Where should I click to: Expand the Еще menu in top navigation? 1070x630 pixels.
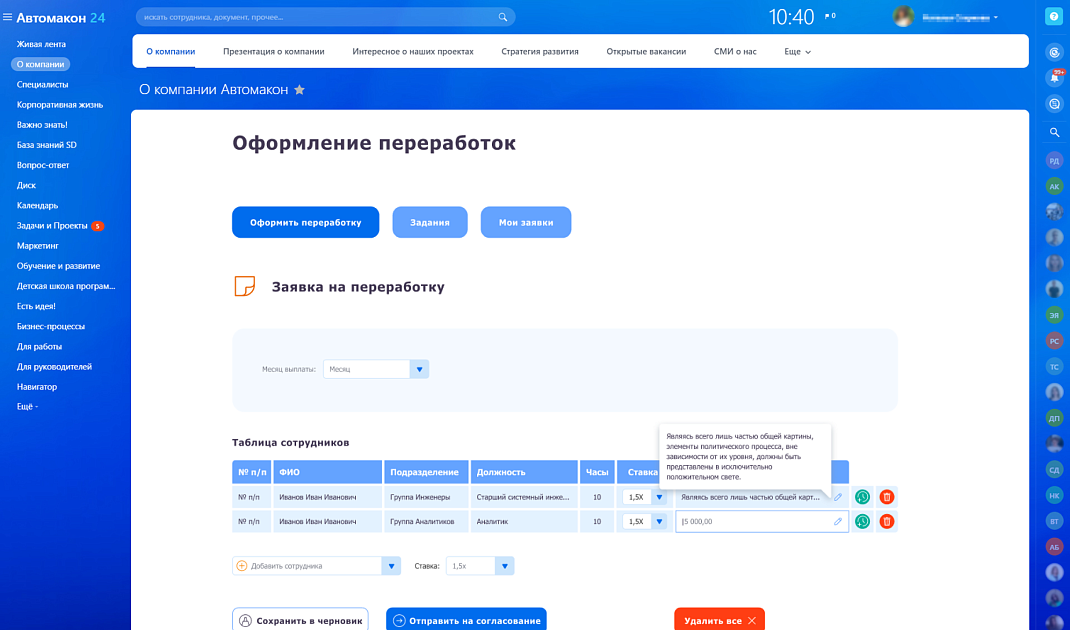(797, 51)
